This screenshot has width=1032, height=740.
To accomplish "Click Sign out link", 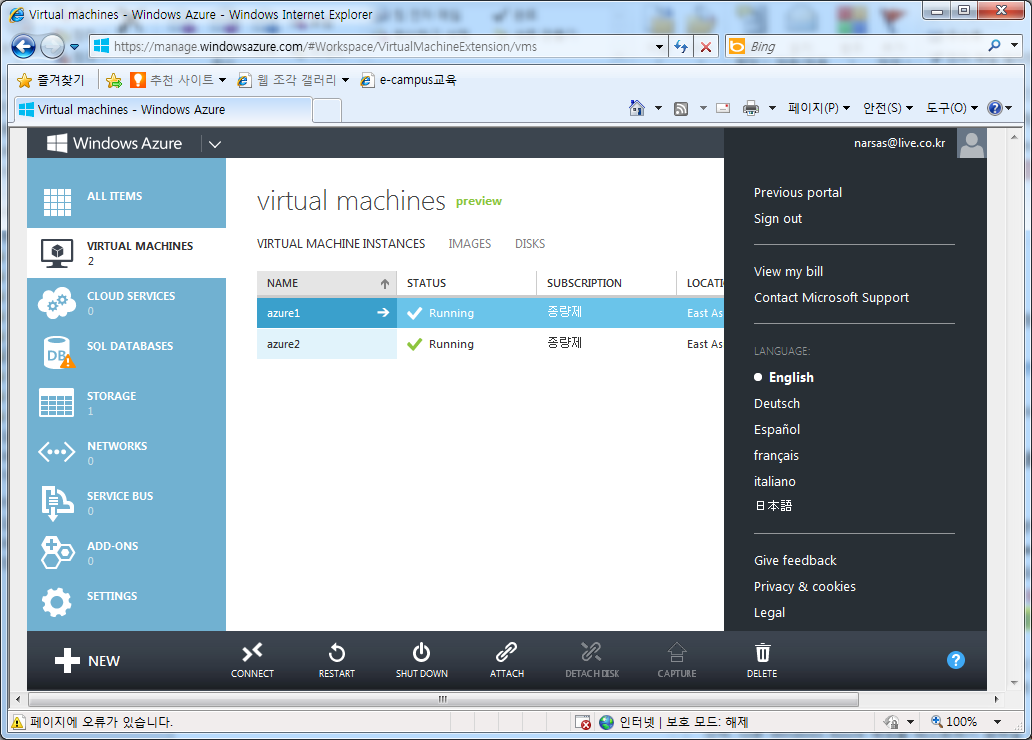I will pos(777,219).
